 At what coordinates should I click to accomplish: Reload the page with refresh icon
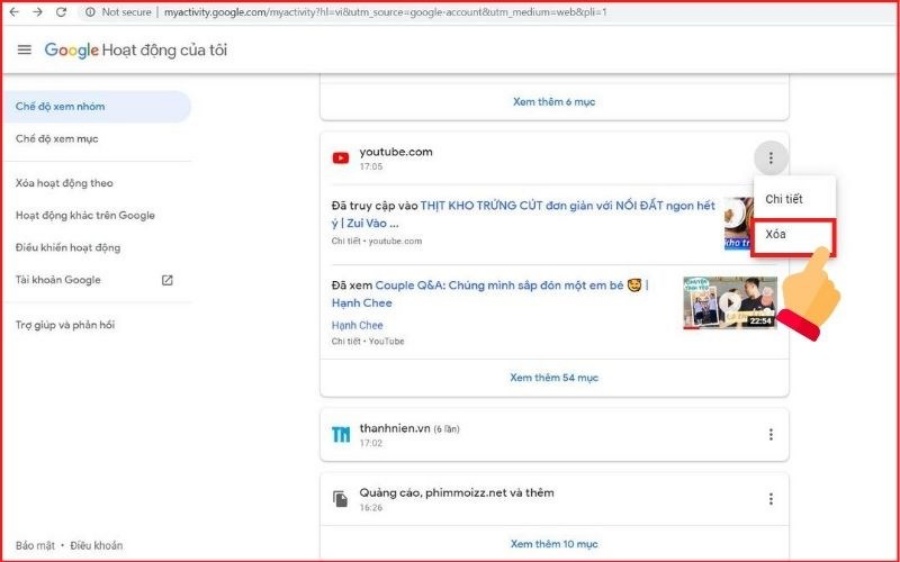click(x=61, y=12)
